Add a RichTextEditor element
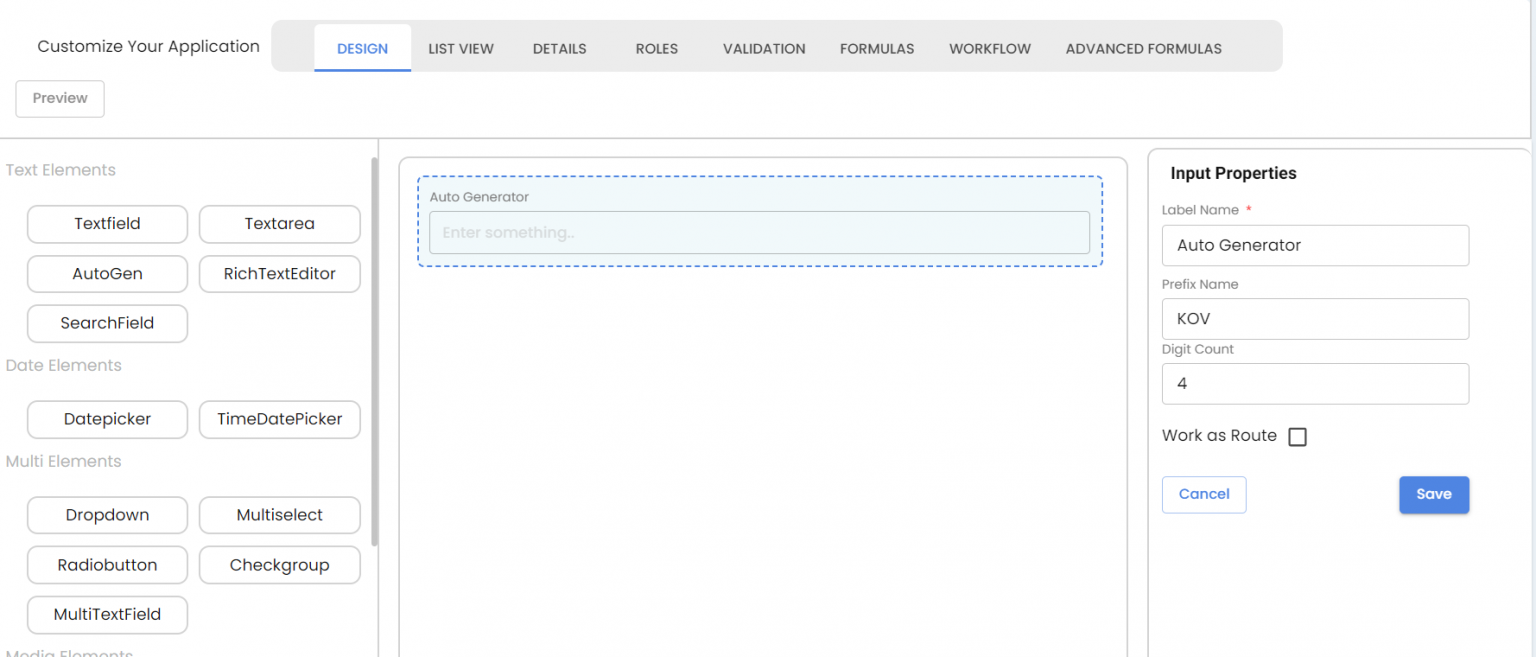Screen dimensions: 1536x657 279,273
